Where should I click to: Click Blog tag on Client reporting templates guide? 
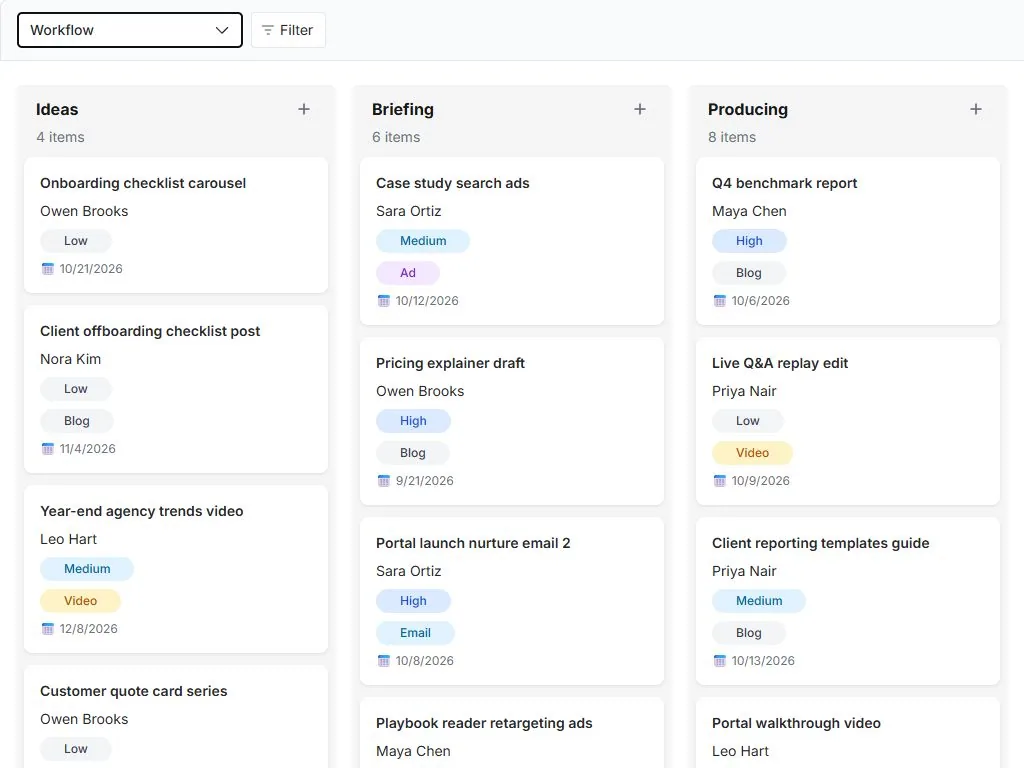[748, 633]
